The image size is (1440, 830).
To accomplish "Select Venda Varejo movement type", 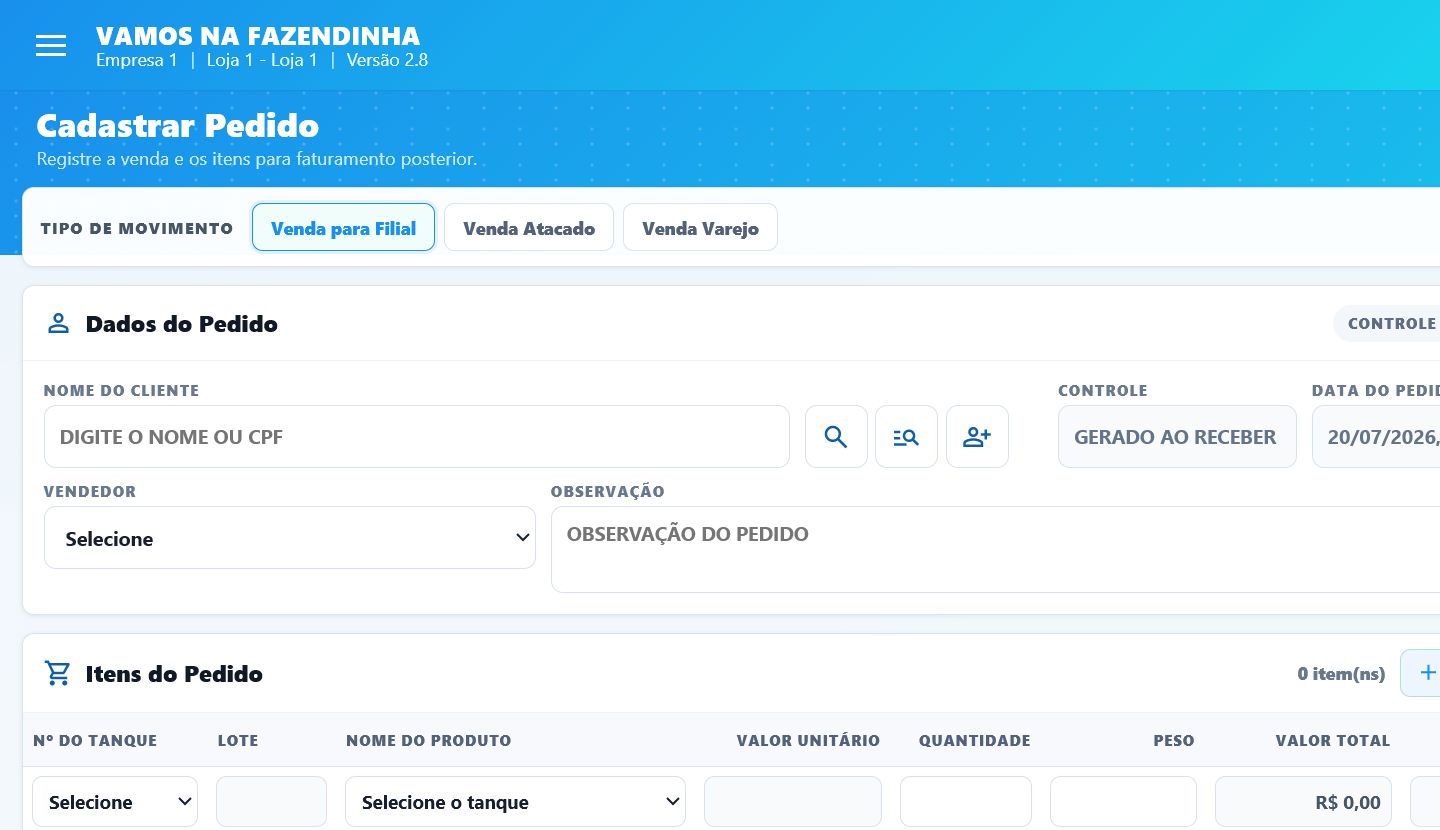I will click(700, 228).
